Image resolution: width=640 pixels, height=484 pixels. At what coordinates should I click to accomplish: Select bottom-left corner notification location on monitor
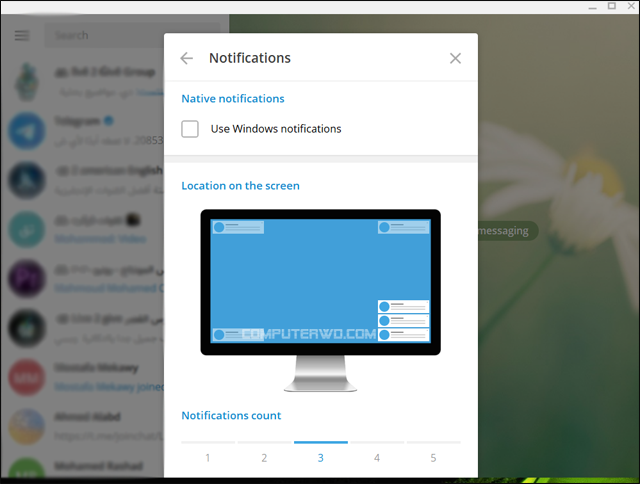click(x=238, y=335)
